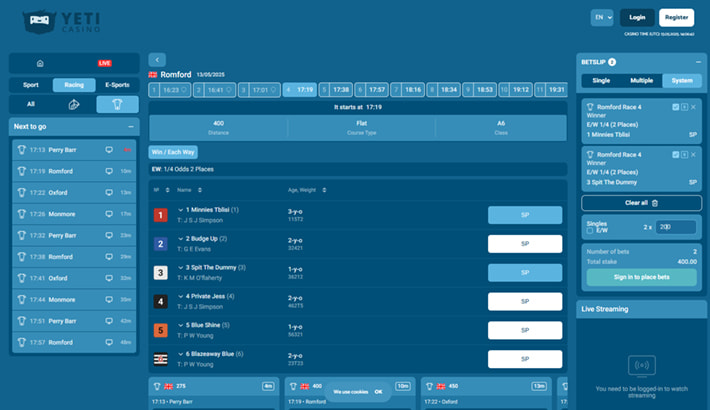Toggle checkbox on Spit The Dummy betslip entry
Screen dimensions: 710x410
pos(676,155)
